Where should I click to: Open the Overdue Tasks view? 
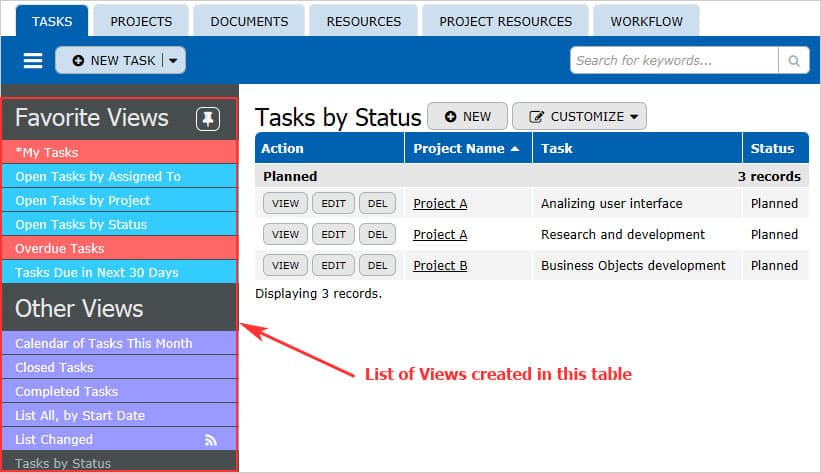(119, 248)
